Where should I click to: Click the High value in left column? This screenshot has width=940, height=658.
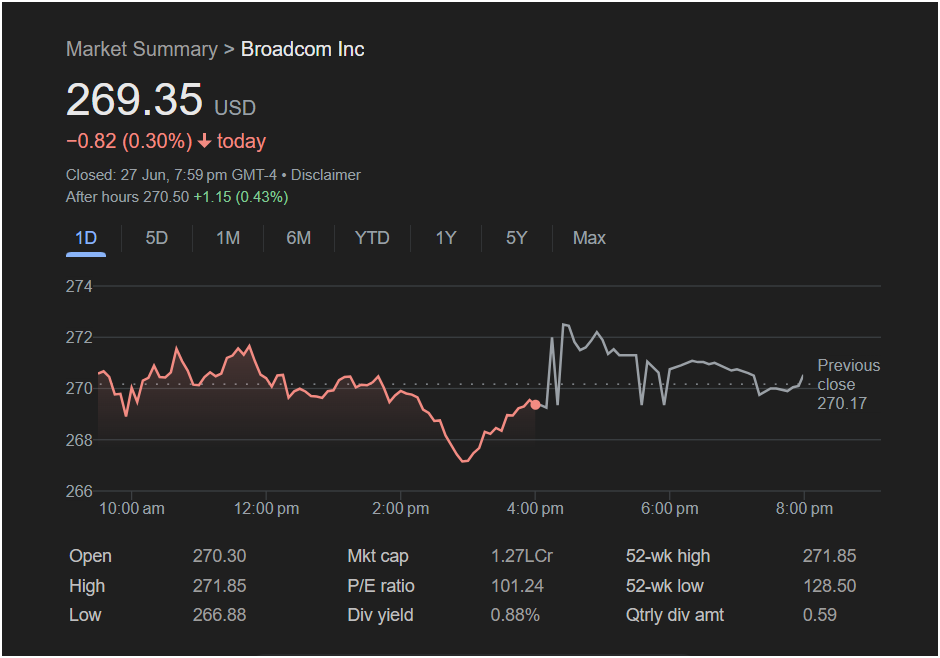point(219,586)
